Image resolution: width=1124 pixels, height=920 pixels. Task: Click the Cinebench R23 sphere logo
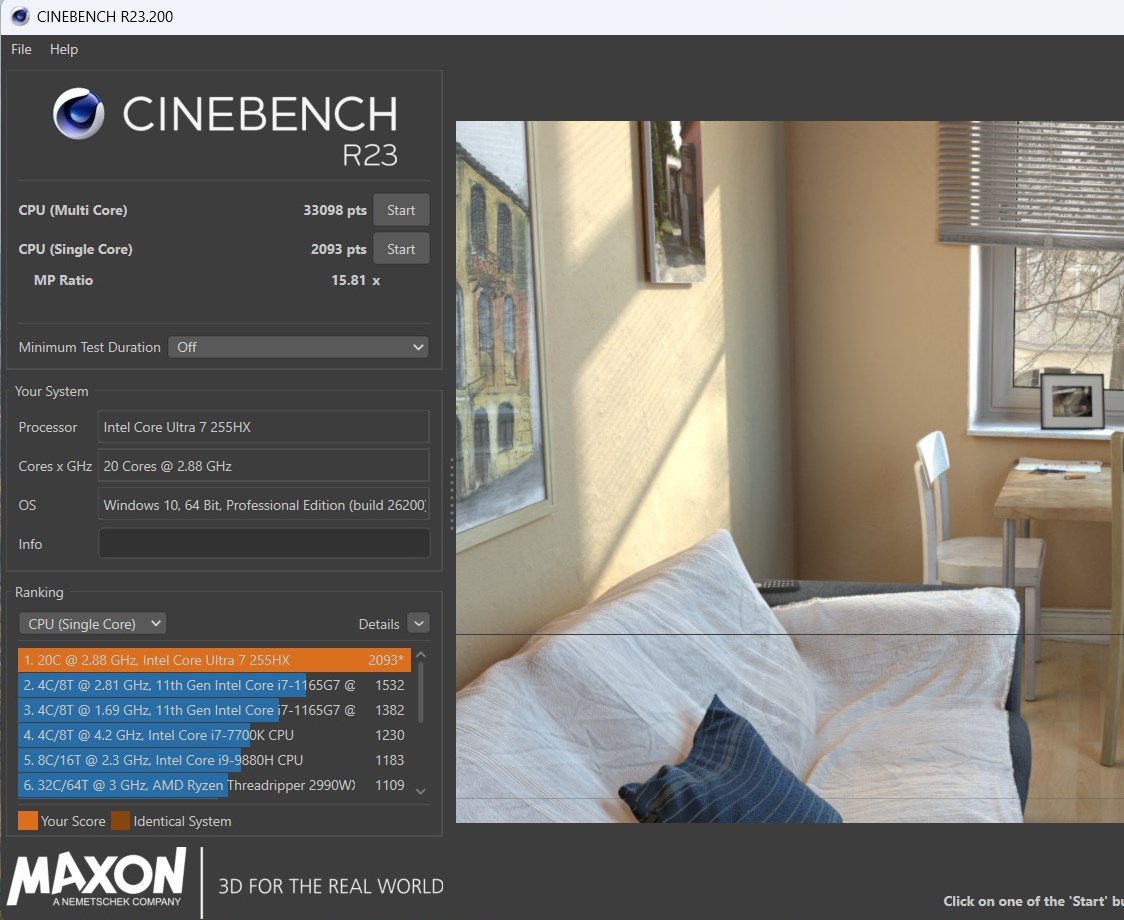coord(79,113)
